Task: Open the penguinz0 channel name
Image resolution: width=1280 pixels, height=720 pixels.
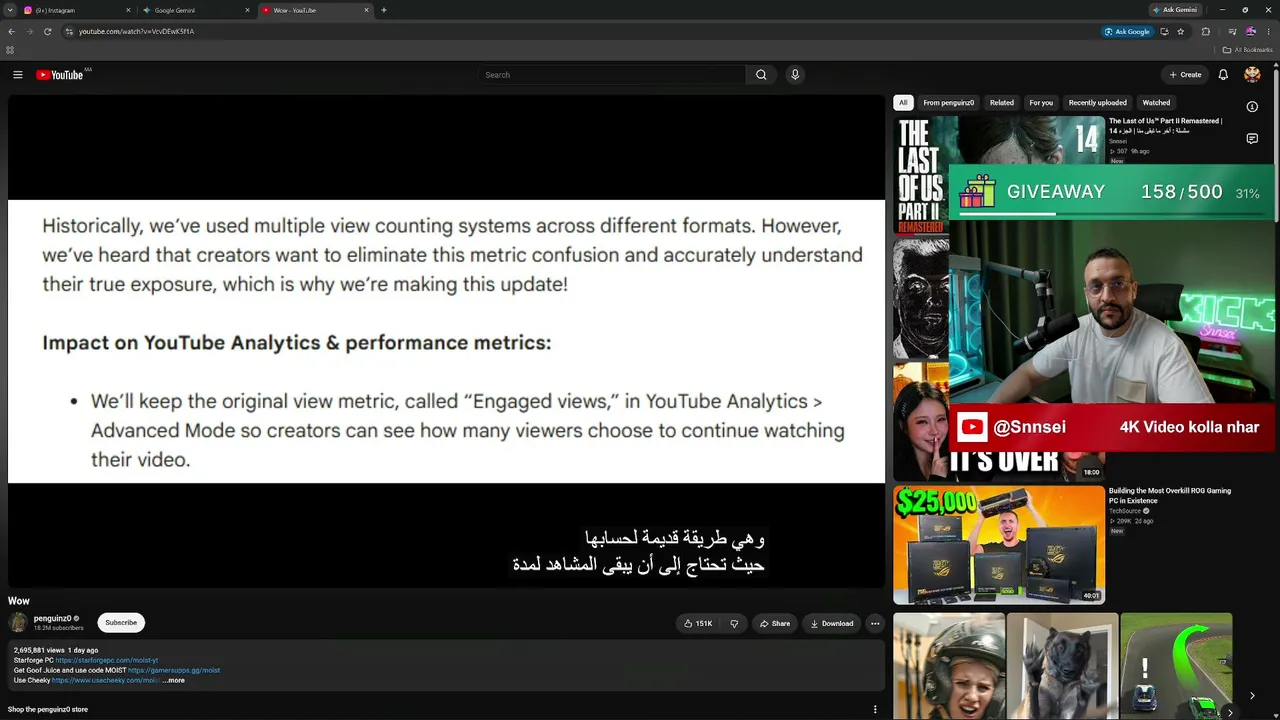Action: (x=52, y=618)
